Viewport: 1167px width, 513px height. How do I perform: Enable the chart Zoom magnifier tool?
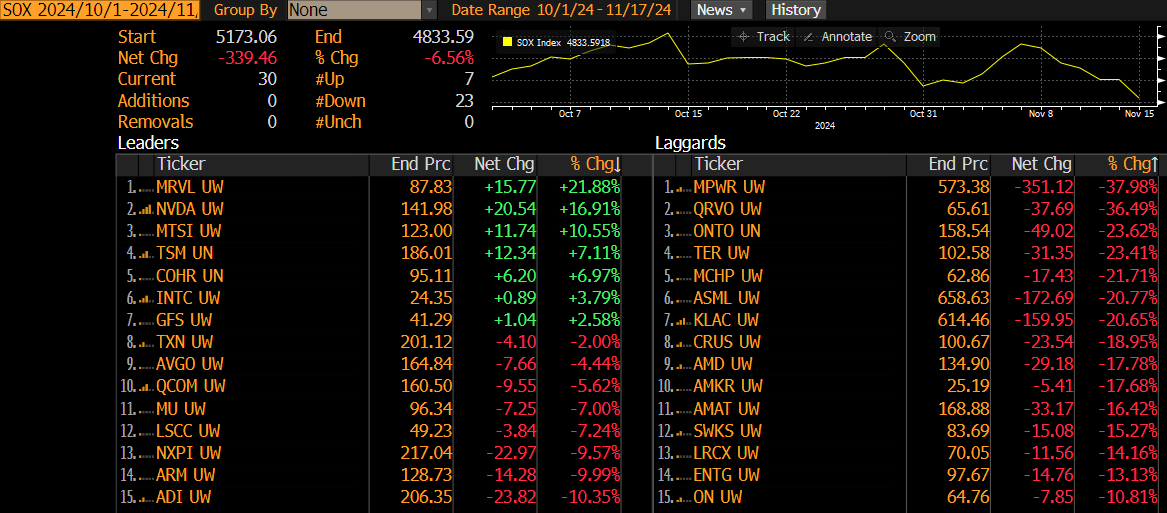(x=909, y=36)
